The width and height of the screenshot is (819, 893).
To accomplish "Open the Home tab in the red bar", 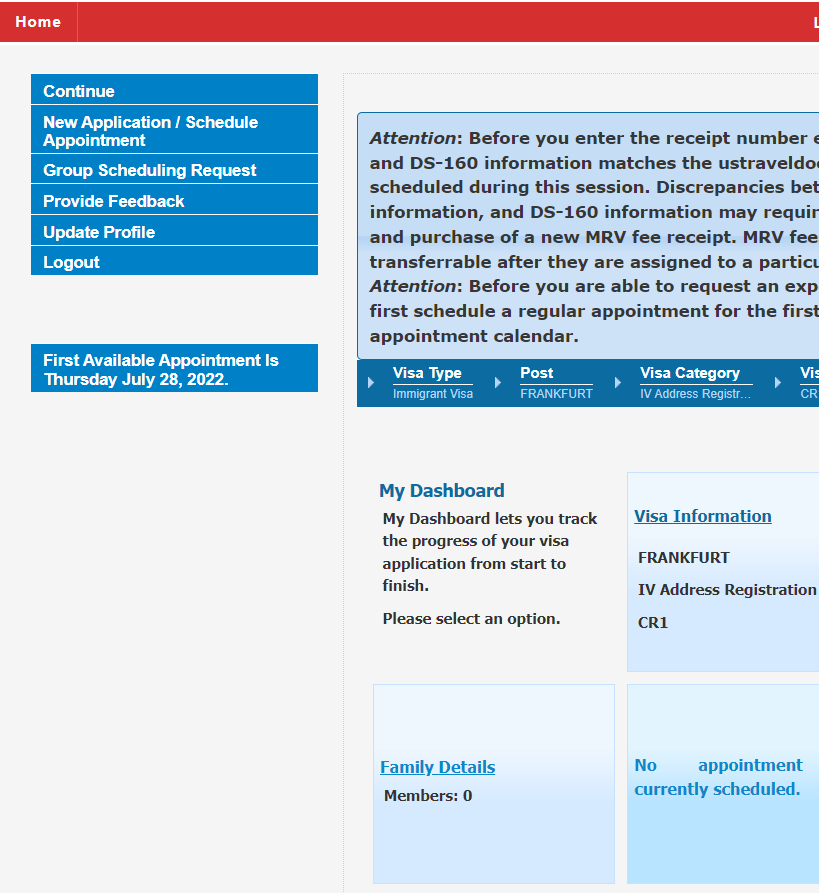I will [38, 22].
